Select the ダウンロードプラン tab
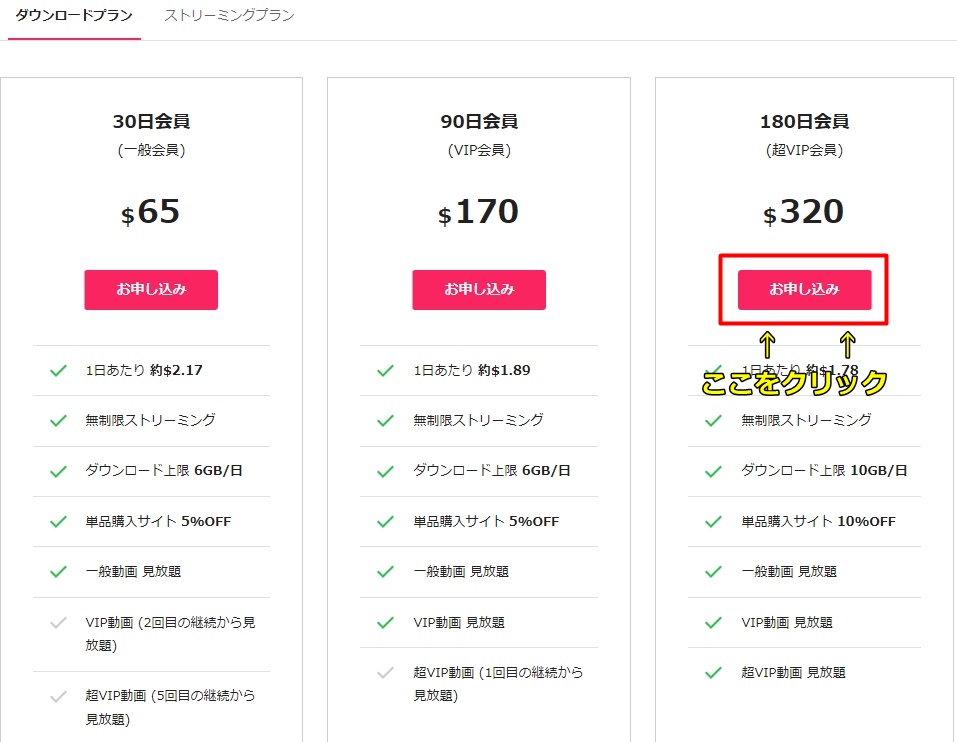Viewport: 957px width, 742px height. (74, 16)
